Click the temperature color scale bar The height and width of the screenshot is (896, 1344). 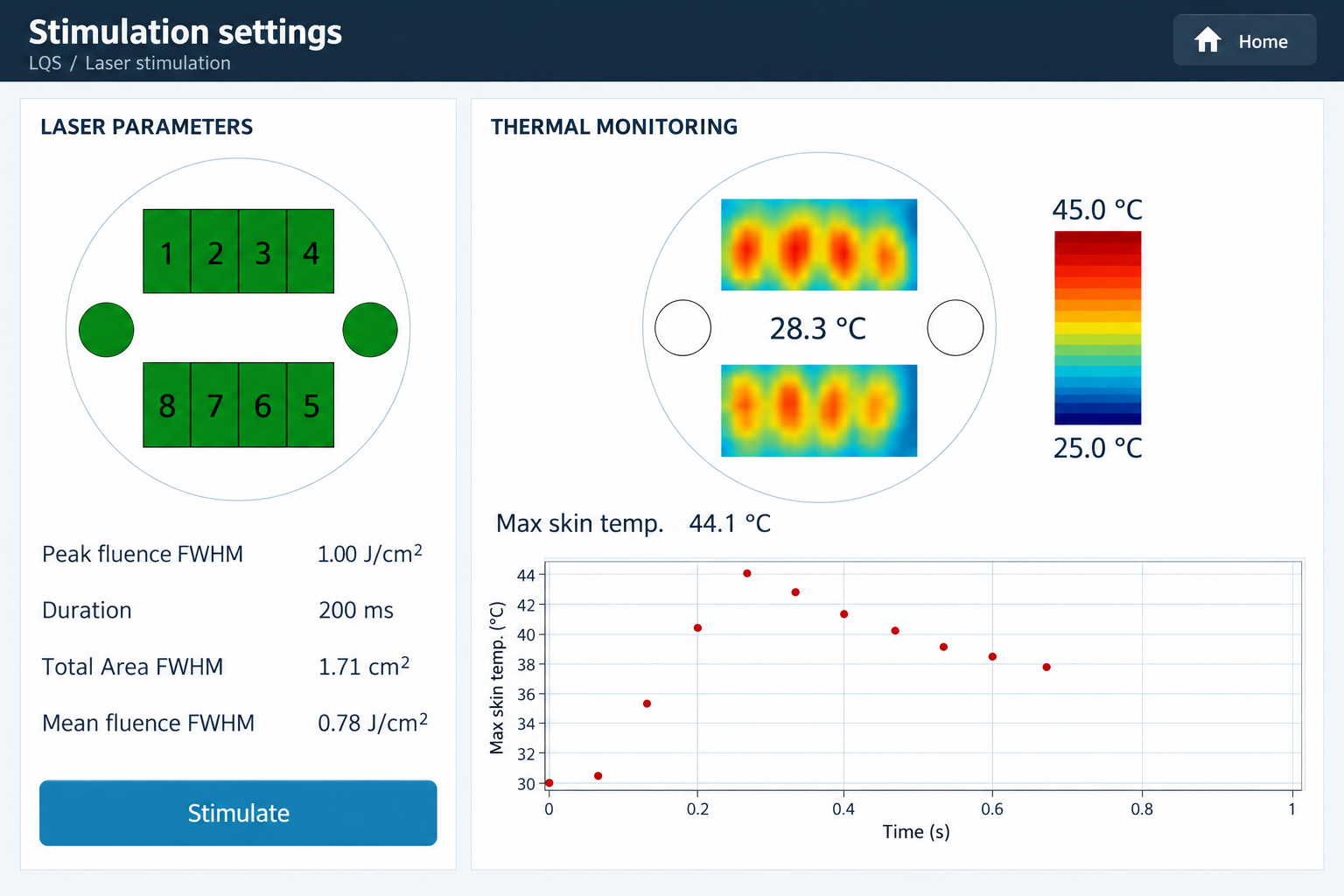tap(1098, 328)
